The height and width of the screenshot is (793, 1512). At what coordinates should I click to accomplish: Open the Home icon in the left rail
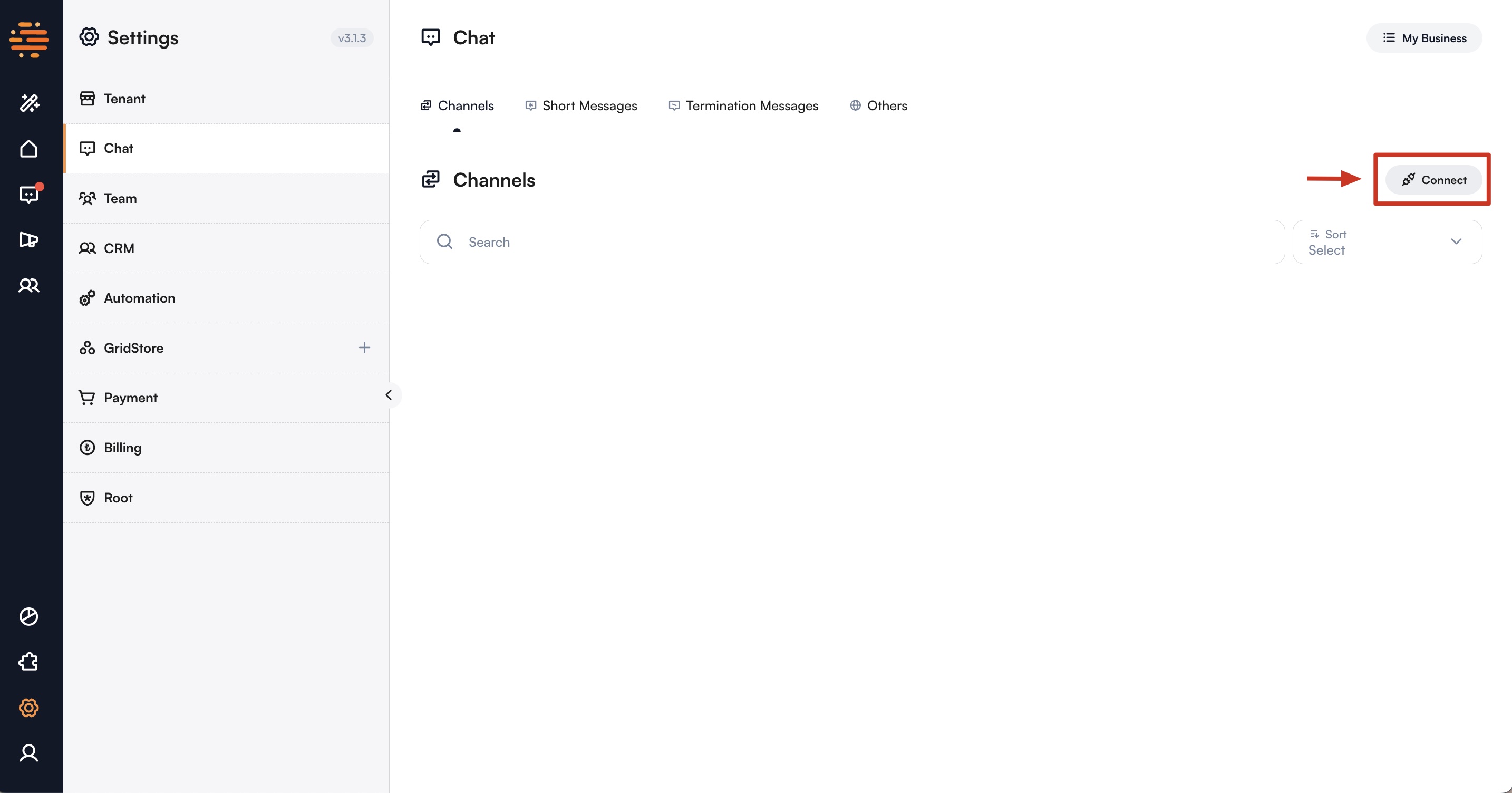[x=29, y=149]
